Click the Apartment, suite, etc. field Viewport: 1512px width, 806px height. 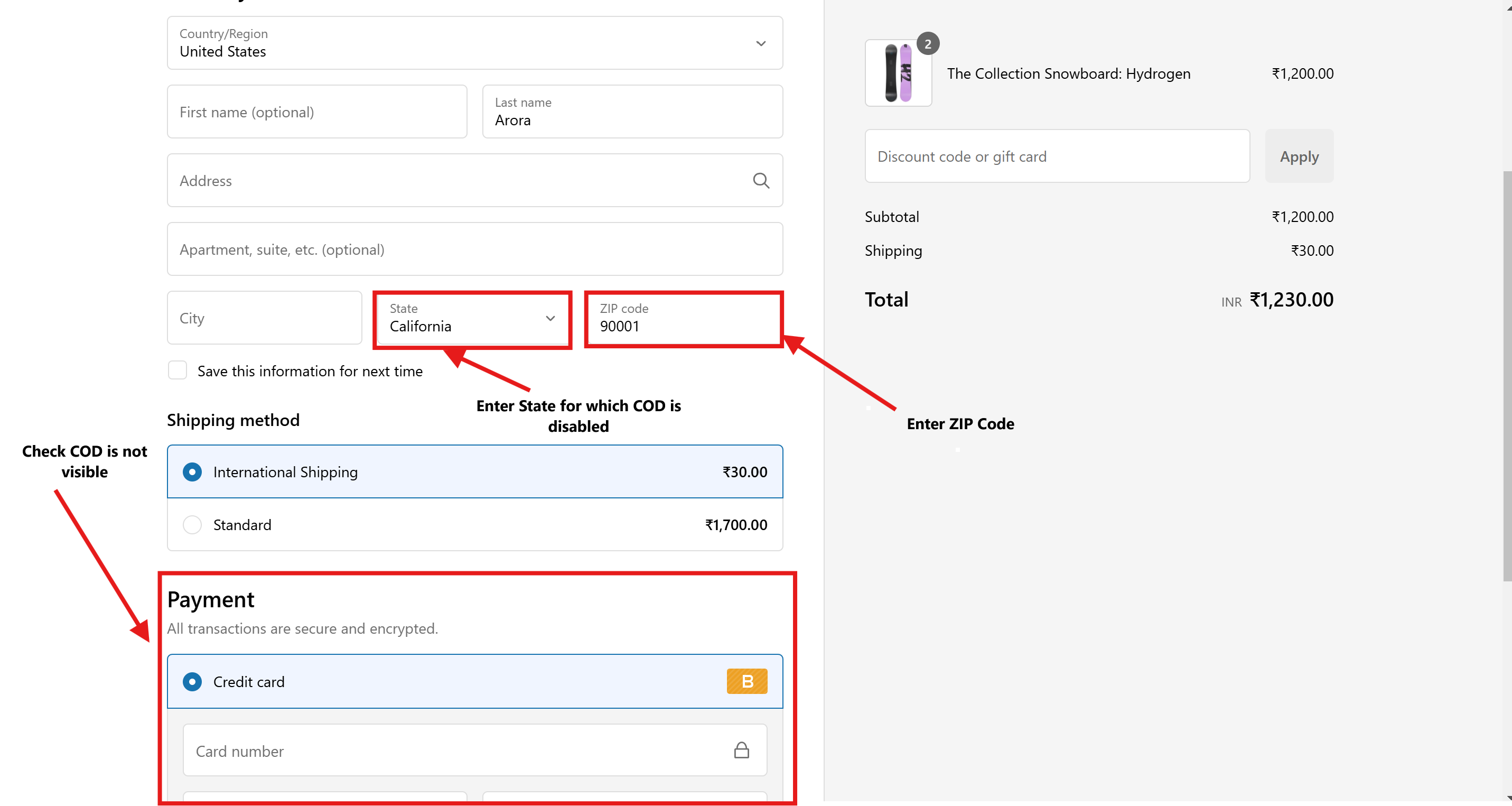(x=474, y=249)
